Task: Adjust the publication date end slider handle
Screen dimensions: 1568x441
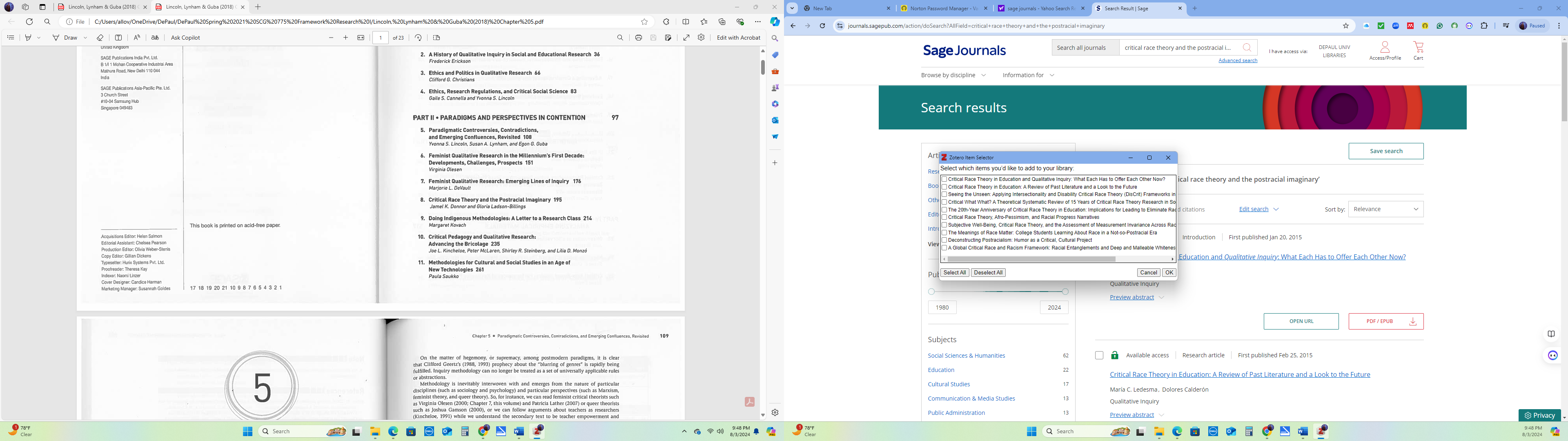Action: tap(1065, 292)
